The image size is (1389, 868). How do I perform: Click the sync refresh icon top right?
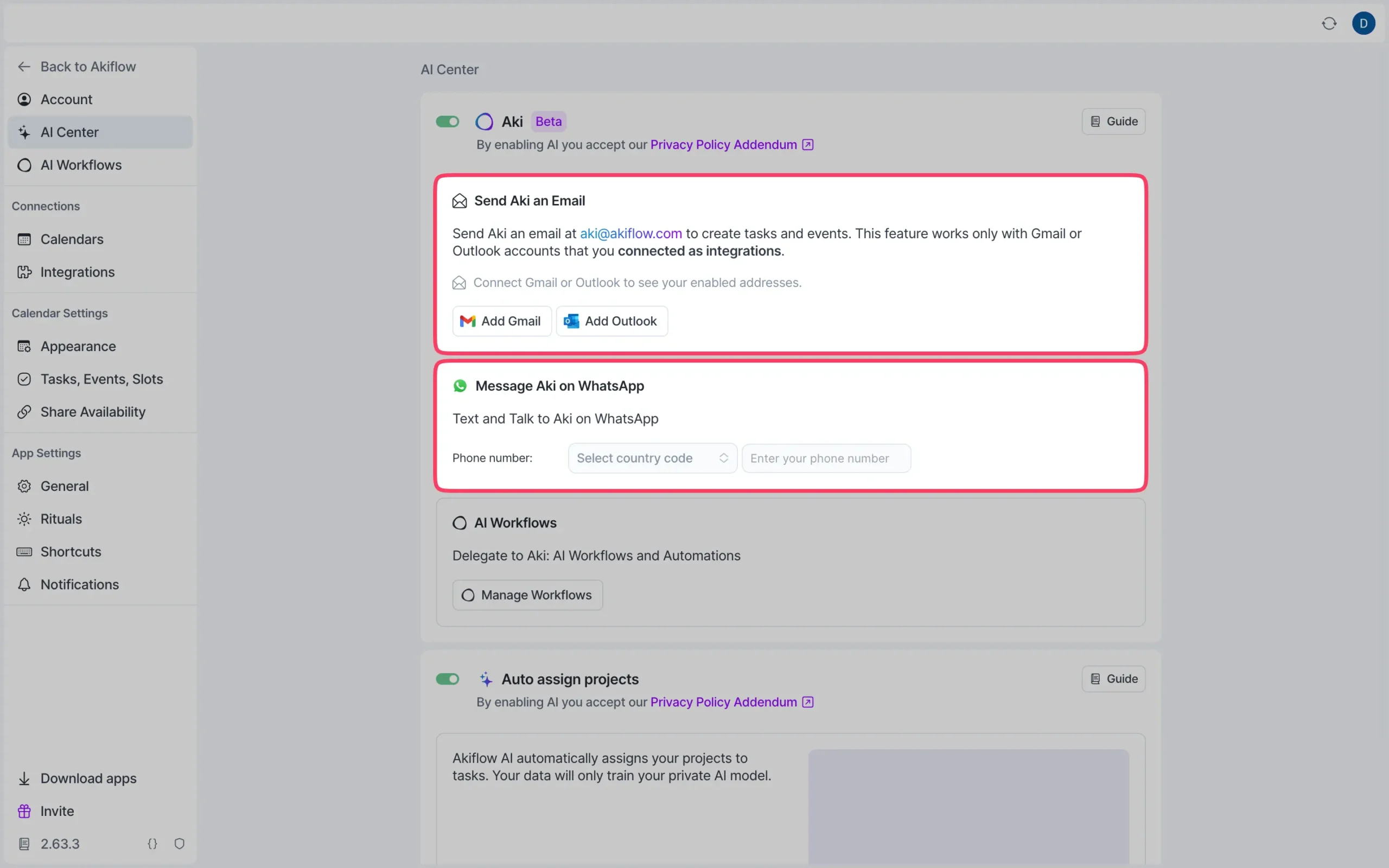tap(1329, 23)
